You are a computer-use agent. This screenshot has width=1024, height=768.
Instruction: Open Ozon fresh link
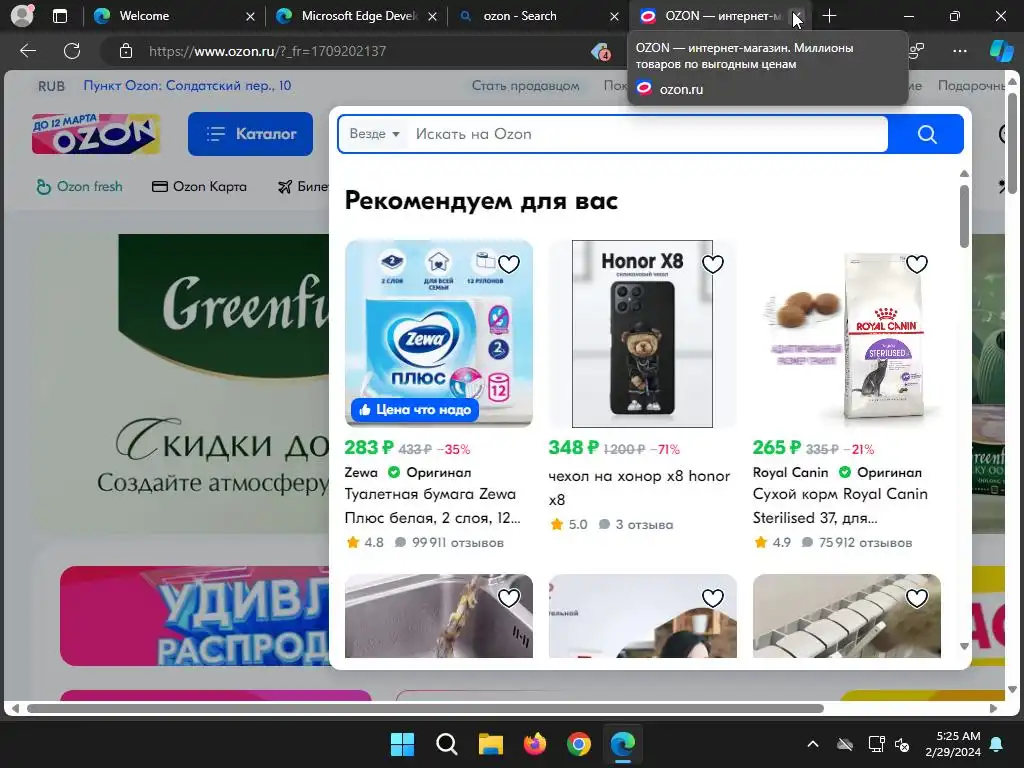click(79, 187)
